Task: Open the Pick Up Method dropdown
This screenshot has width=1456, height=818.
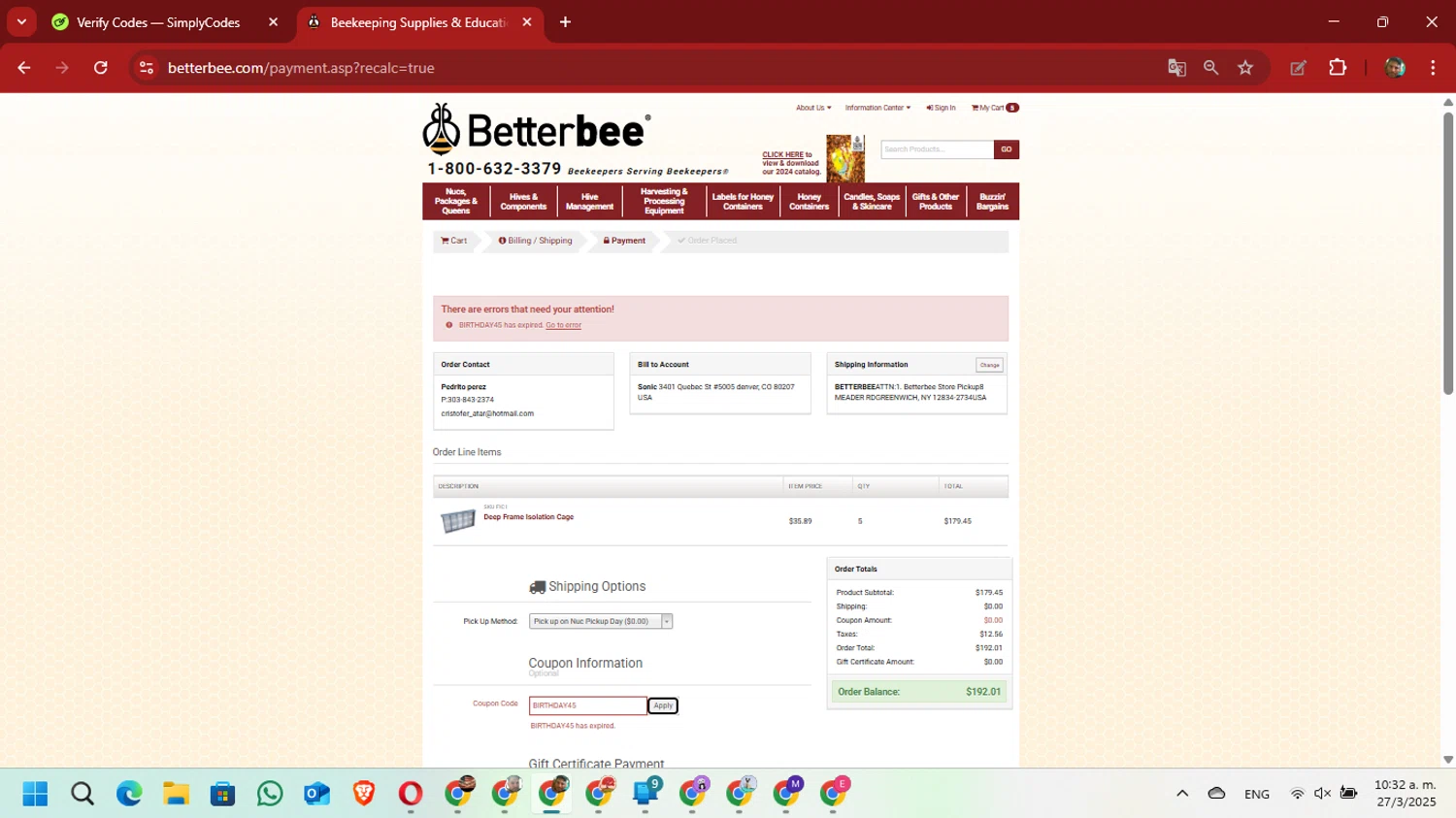Action: point(601,621)
